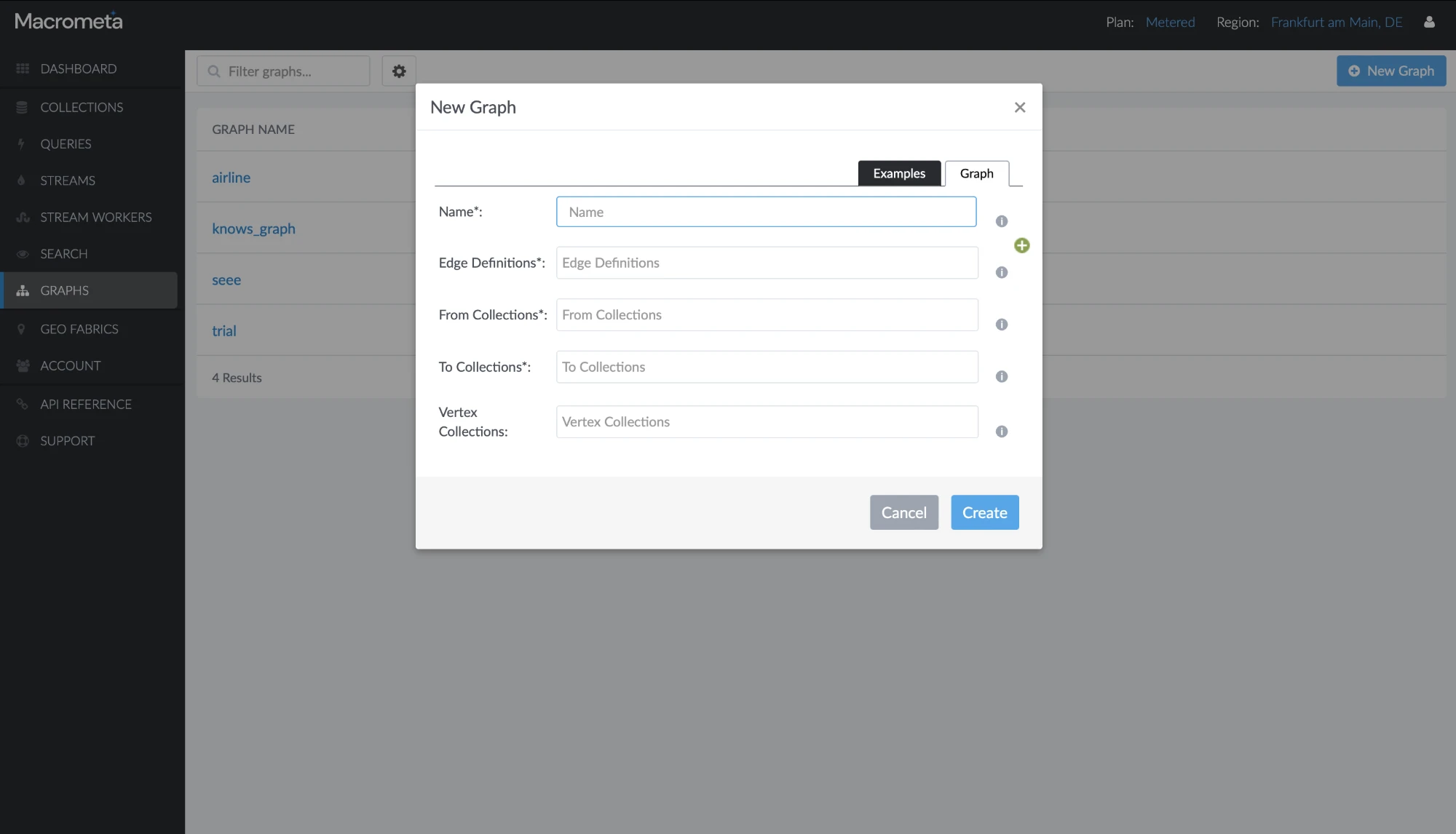This screenshot has width=1456, height=834.
Task: Click the info icon beside From Collections
Action: click(1002, 325)
